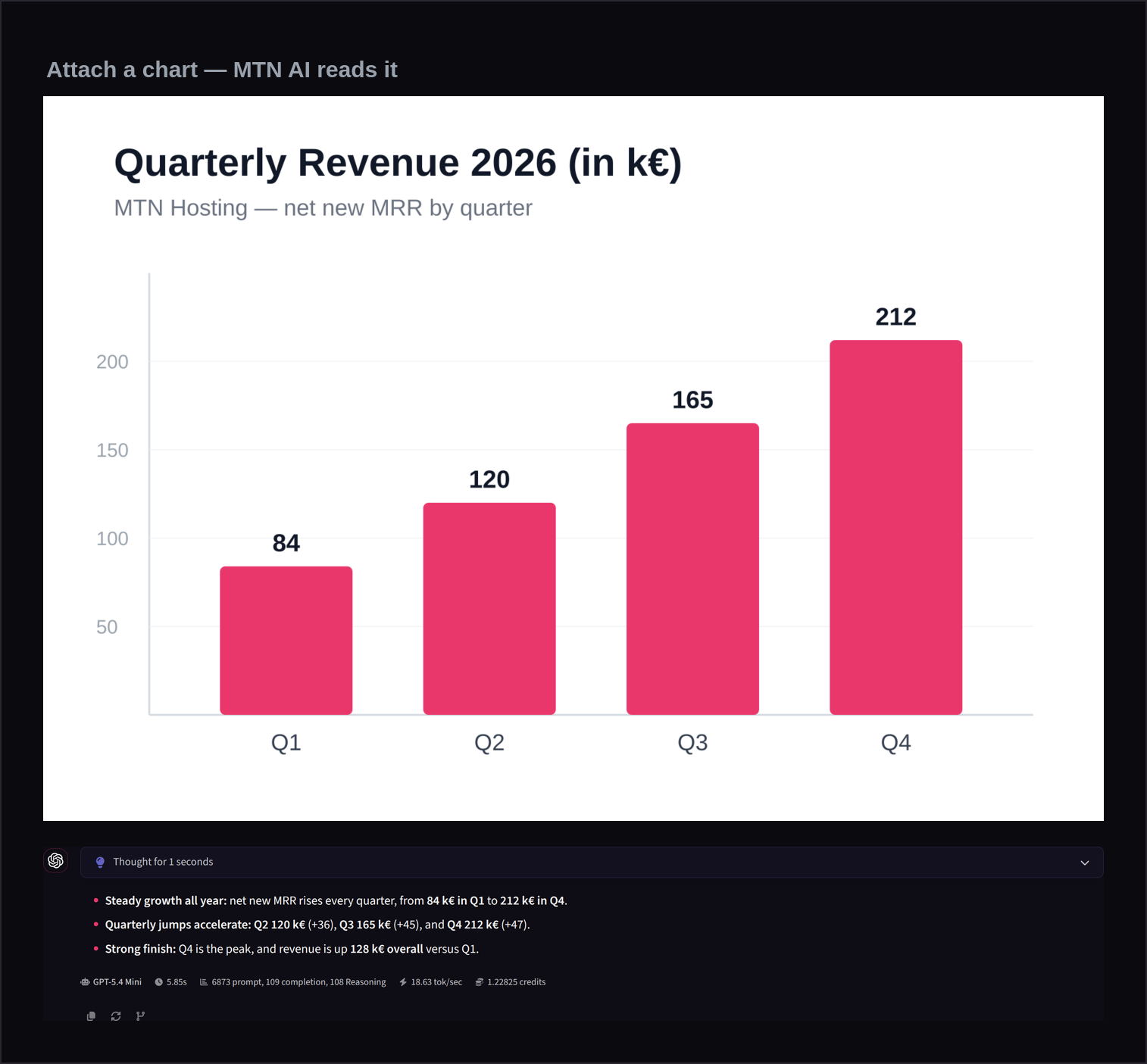The height and width of the screenshot is (1064, 1147).
Task: Regenerate the response with the refresh icon
Action: [x=116, y=1016]
